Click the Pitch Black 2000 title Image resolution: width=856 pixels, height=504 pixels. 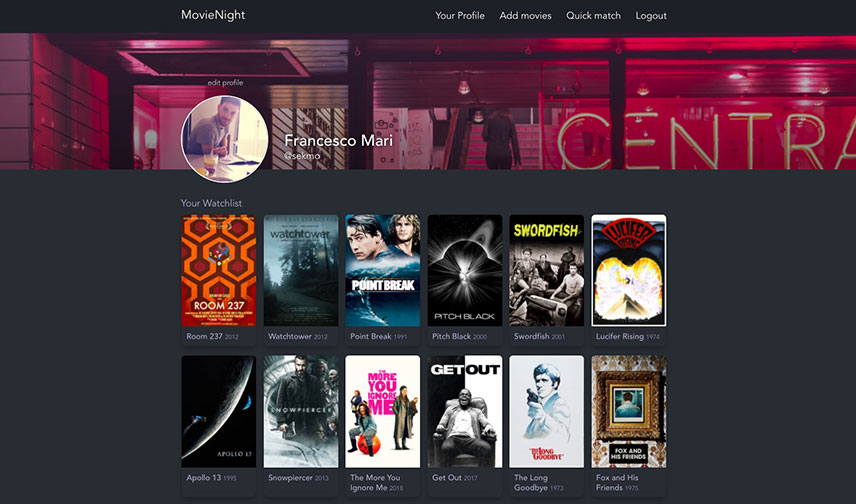[459, 336]
